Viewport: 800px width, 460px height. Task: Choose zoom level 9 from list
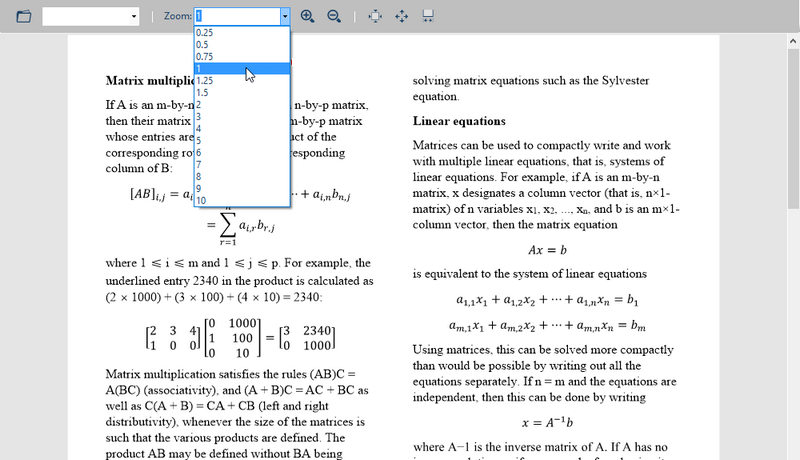coord(242,188)
